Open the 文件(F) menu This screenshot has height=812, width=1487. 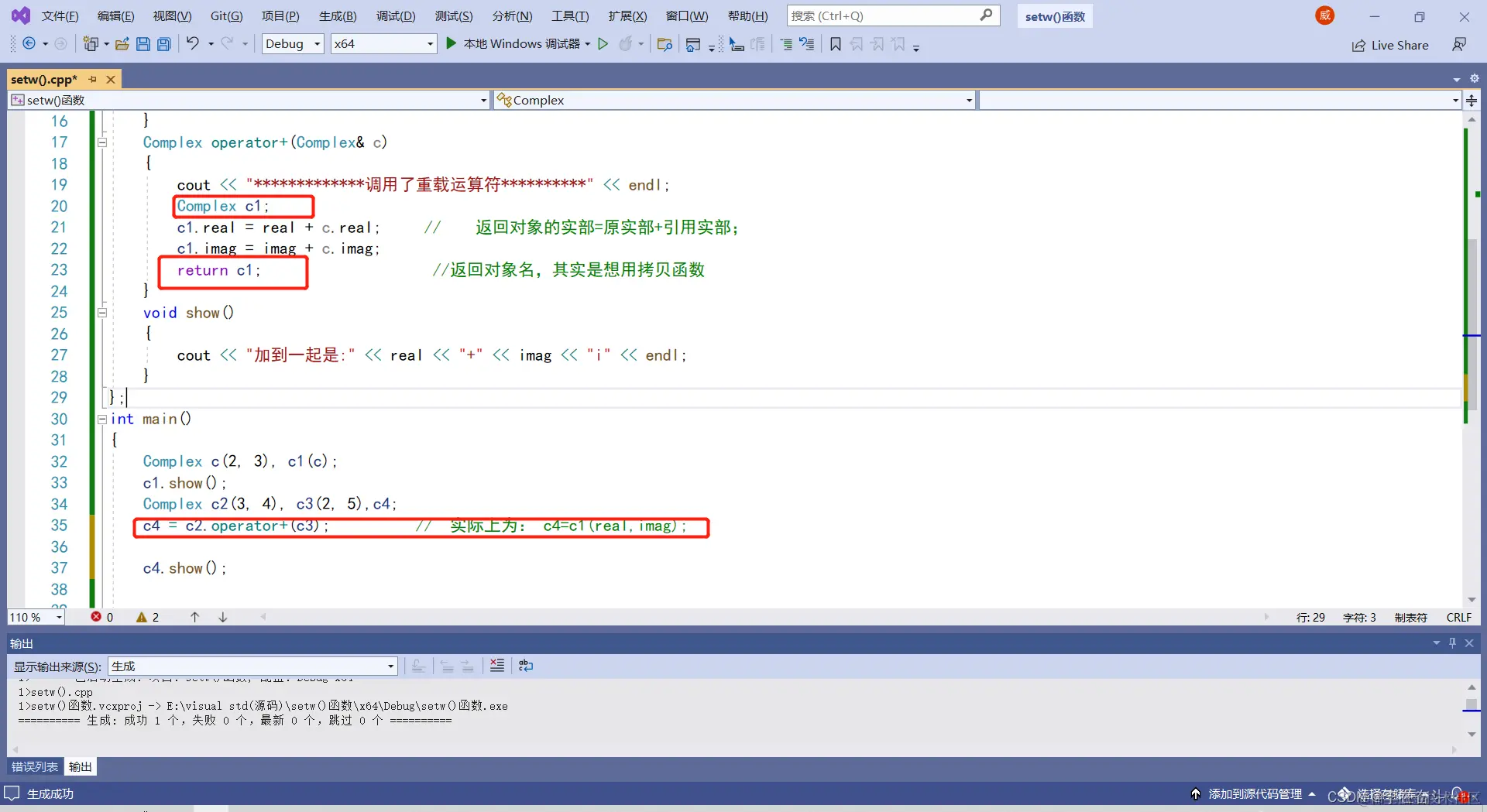click(60, 15)
